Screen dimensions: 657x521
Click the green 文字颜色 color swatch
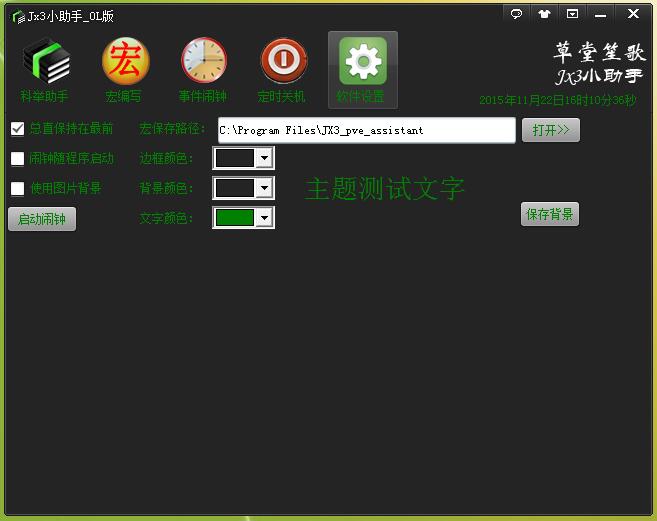pyautogui.click(x=235, y=218)
